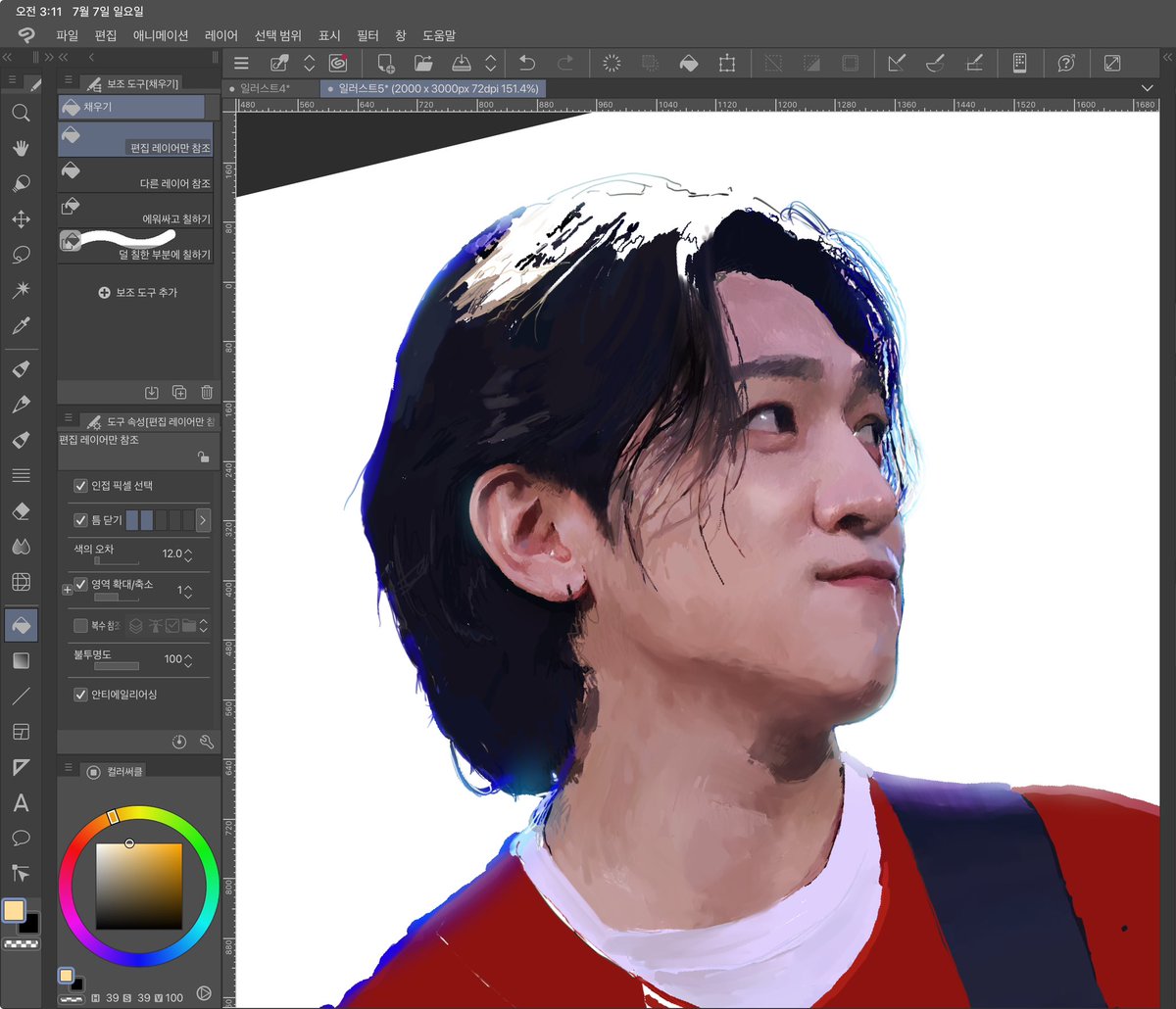Select the Operation object tool
This screenshot has height=1009, width=1176.
click(x=21, y=183)
